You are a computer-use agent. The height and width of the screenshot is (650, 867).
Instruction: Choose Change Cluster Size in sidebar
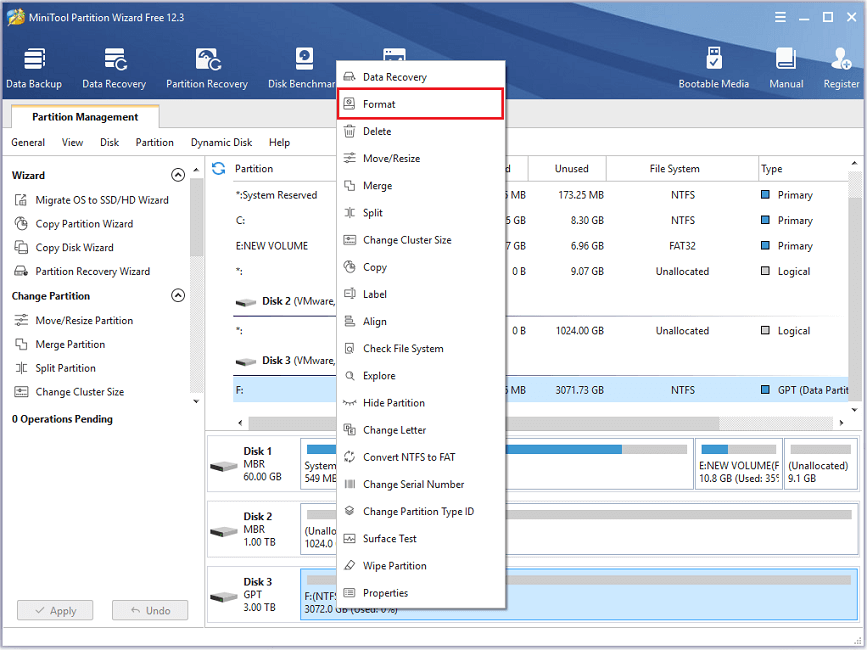[69, 392]
